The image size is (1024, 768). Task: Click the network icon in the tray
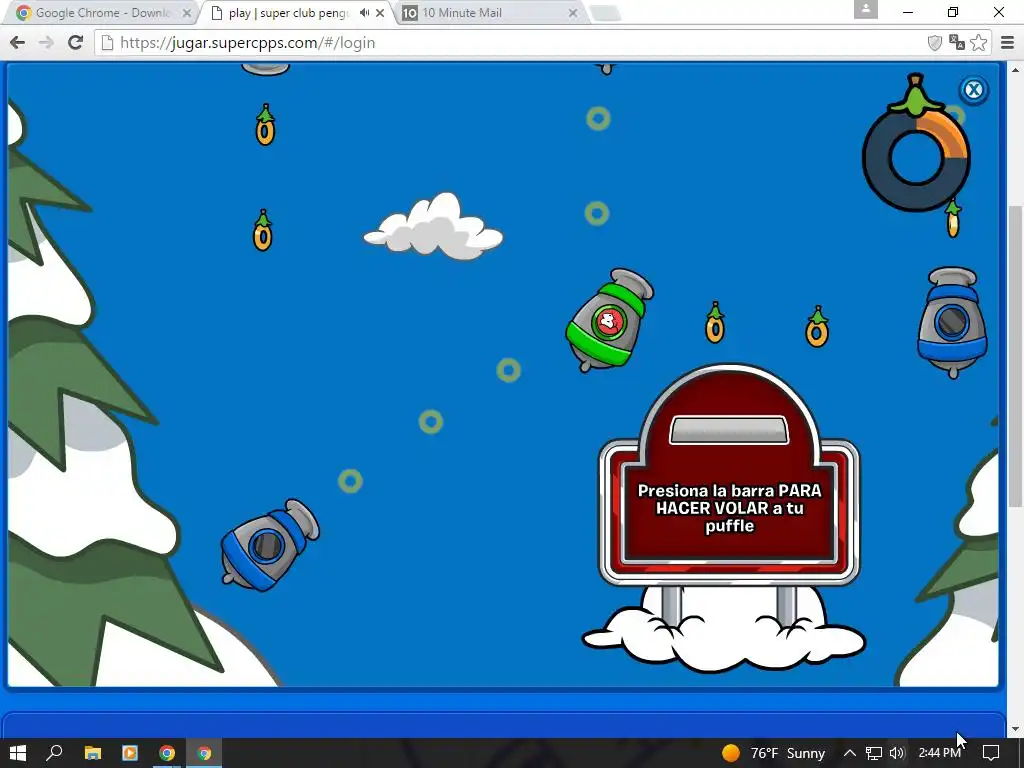point(873,753)
